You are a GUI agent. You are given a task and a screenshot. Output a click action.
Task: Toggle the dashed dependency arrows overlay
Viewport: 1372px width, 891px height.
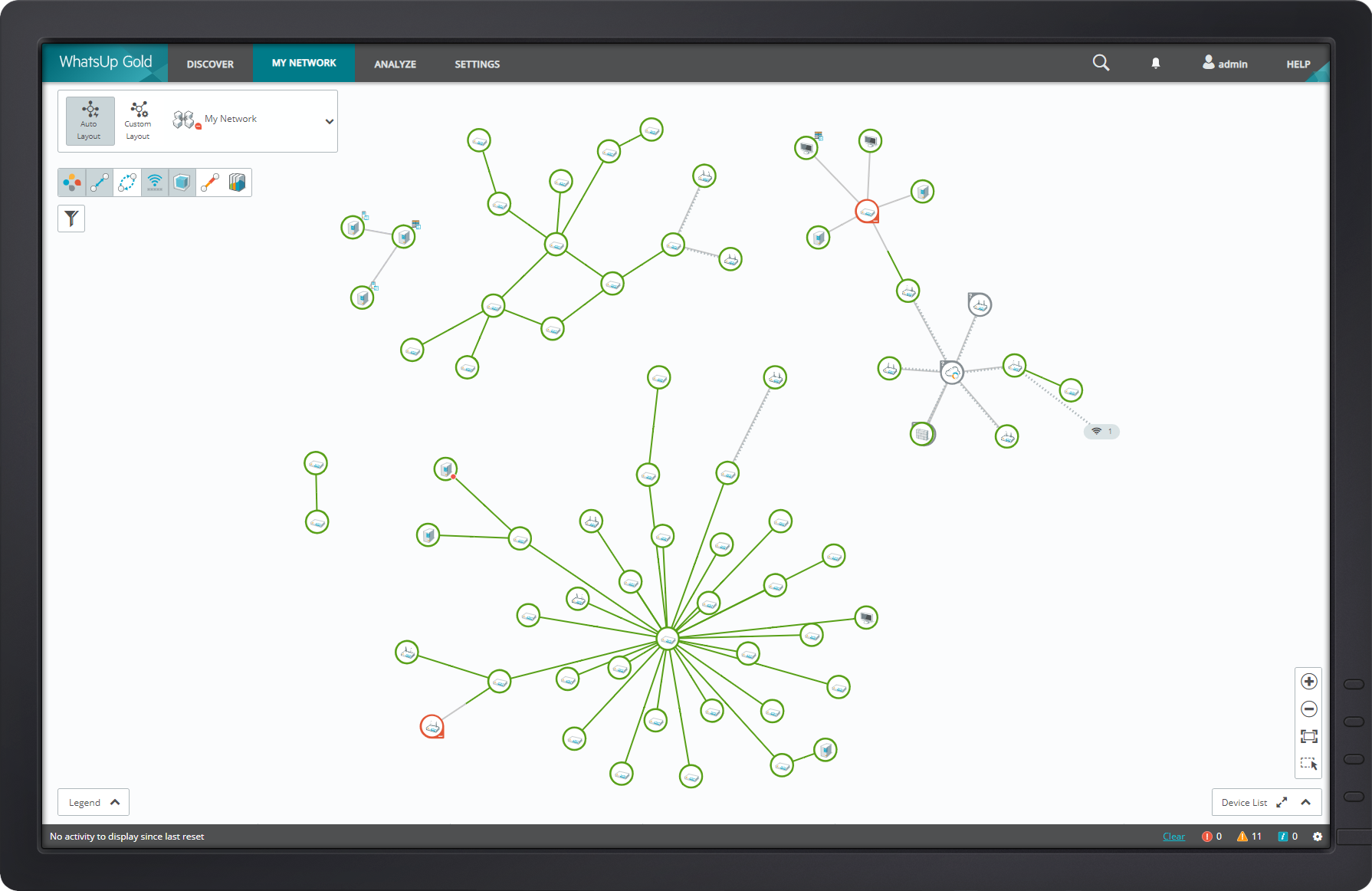127,182
